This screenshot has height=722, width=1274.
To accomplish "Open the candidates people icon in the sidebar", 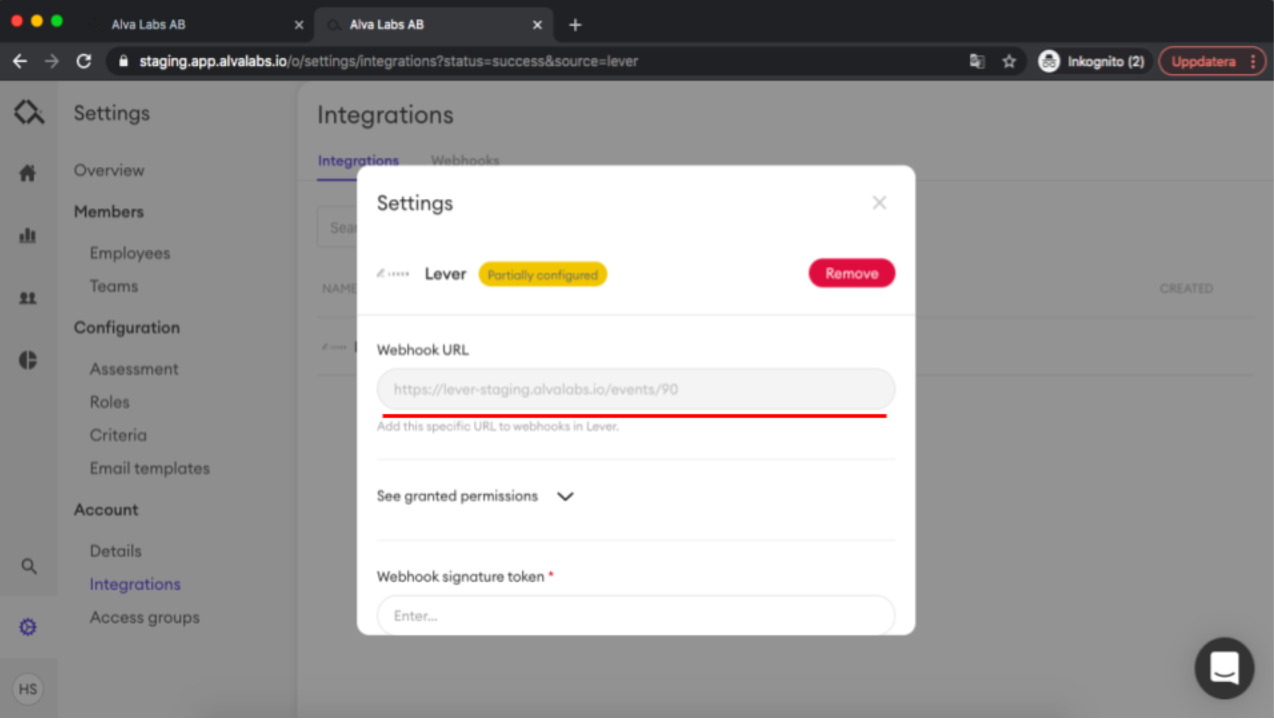I will click(28, 297).
